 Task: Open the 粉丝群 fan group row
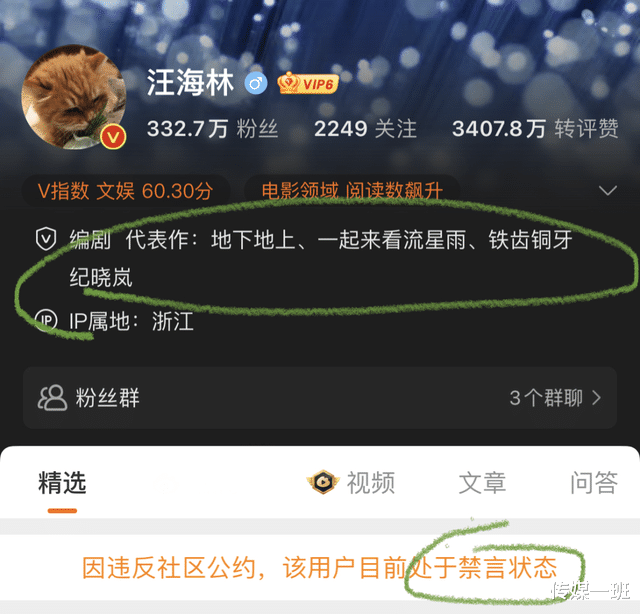tap(320, 398)
